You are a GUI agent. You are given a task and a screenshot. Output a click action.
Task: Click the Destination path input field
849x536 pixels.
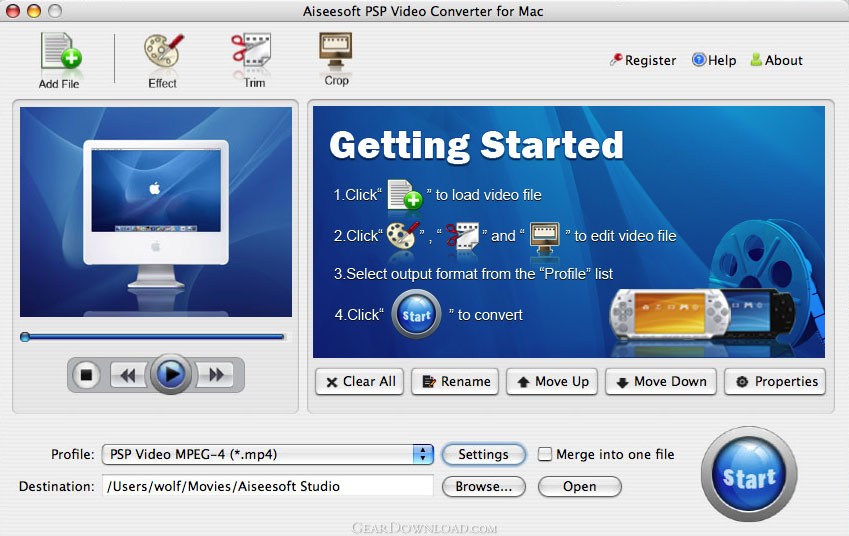(268, 486)
